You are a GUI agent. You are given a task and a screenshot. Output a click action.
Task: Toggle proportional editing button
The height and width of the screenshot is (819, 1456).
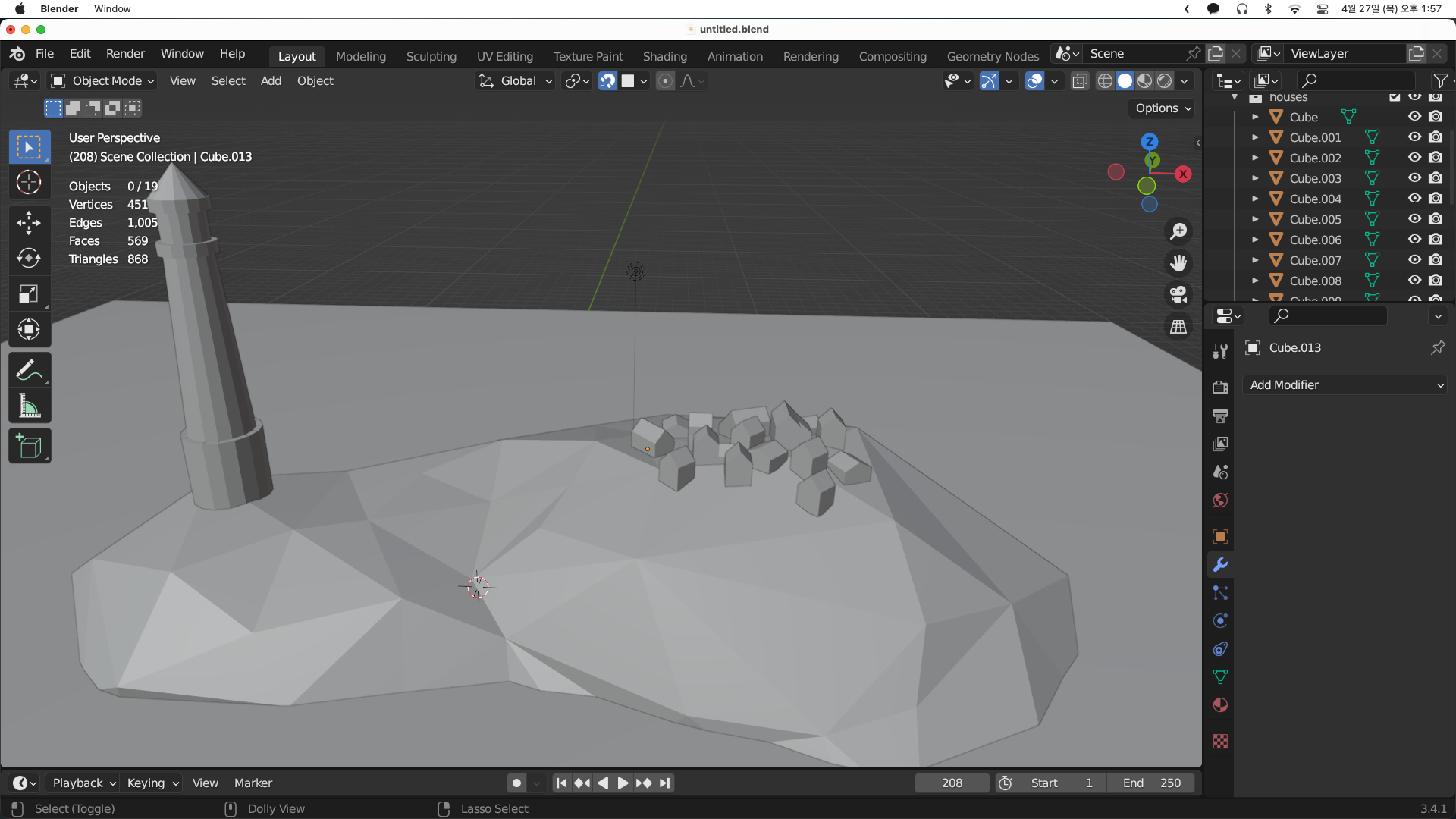pyautogui.click(x=665, y=81)
